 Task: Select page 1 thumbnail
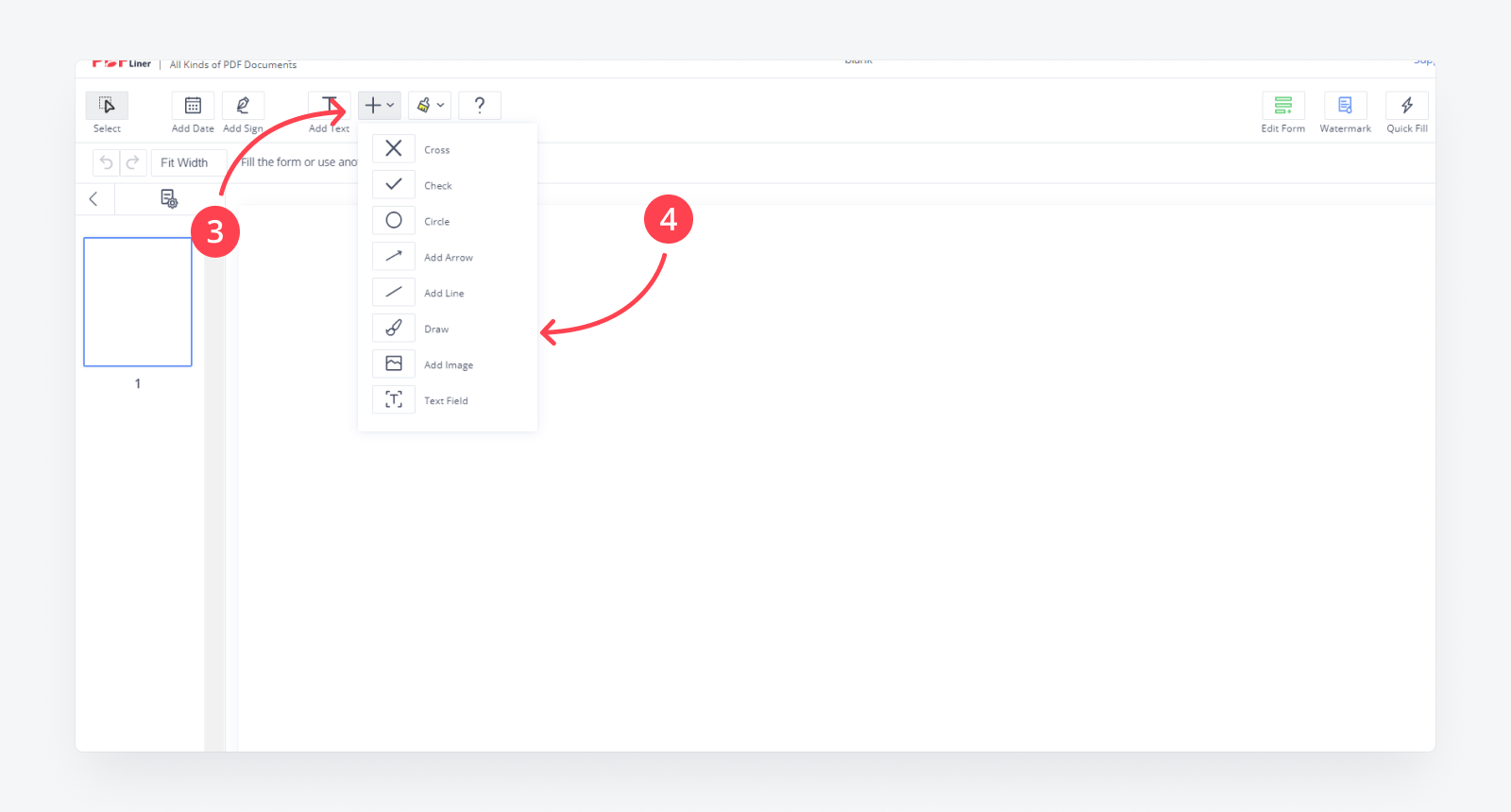click(138, 301)
